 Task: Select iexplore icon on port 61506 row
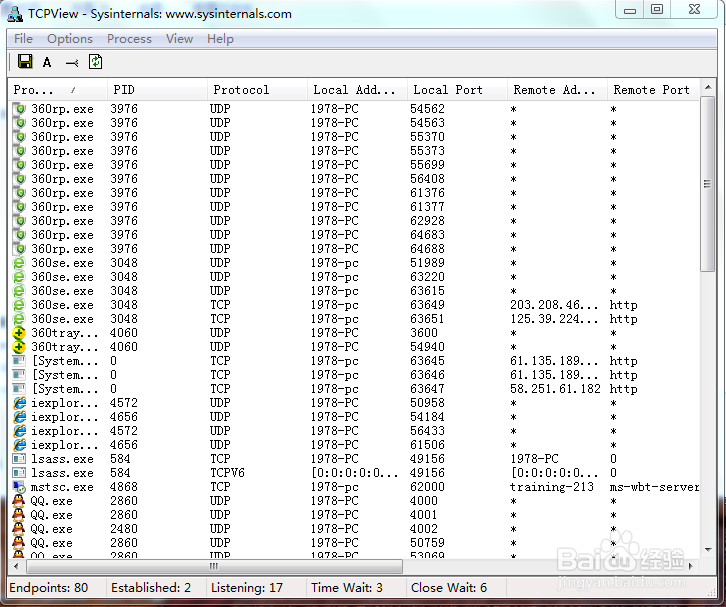(x=19, y=445)
